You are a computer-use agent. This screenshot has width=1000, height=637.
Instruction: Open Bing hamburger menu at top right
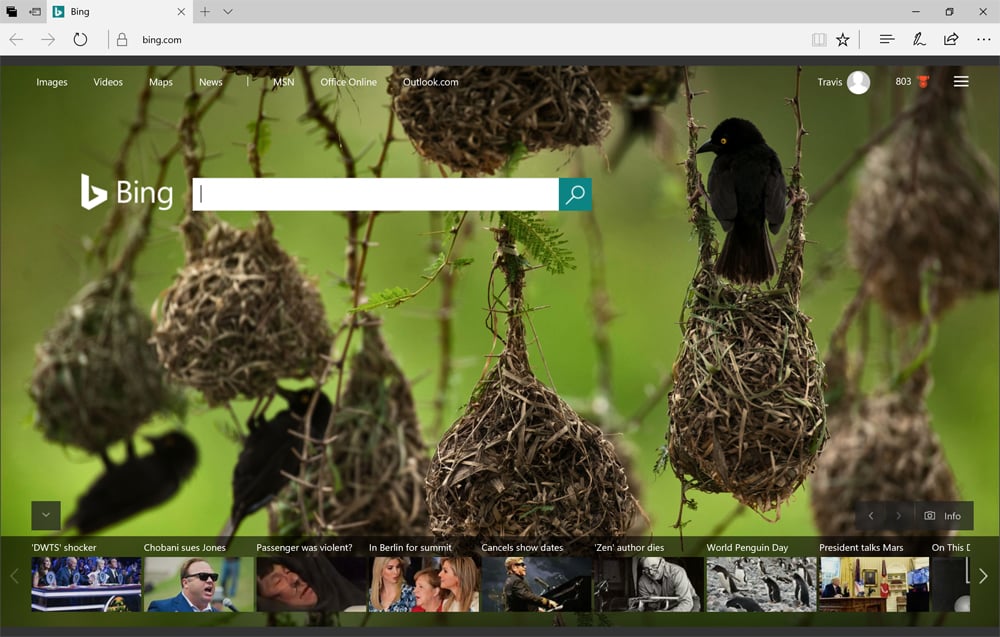tap(961, 82)
